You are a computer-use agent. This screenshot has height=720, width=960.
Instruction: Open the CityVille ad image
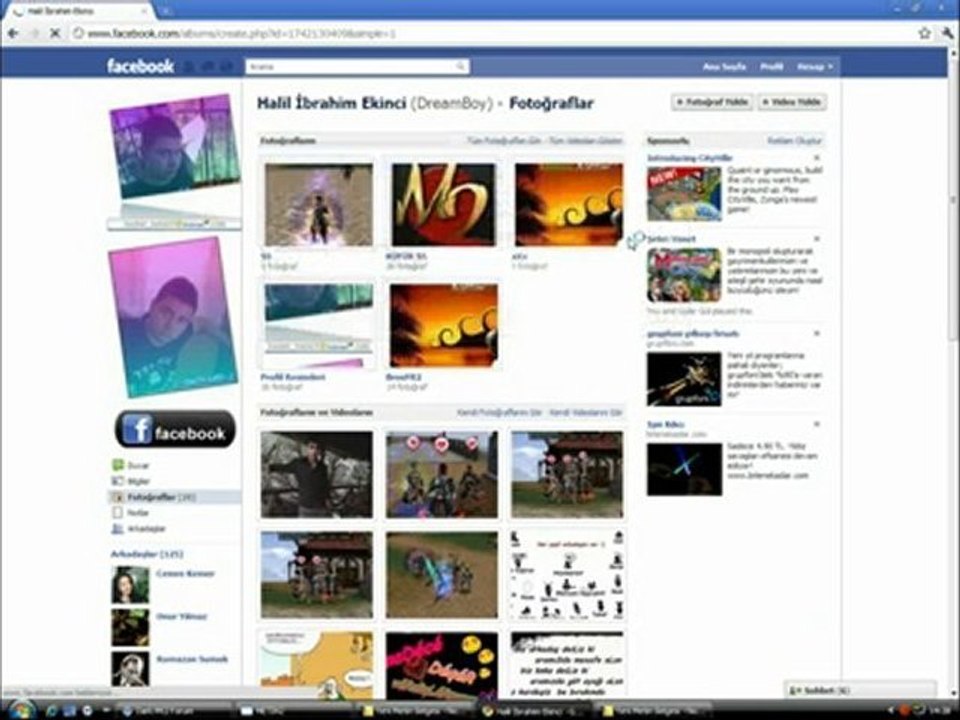[x=684, y=194]
